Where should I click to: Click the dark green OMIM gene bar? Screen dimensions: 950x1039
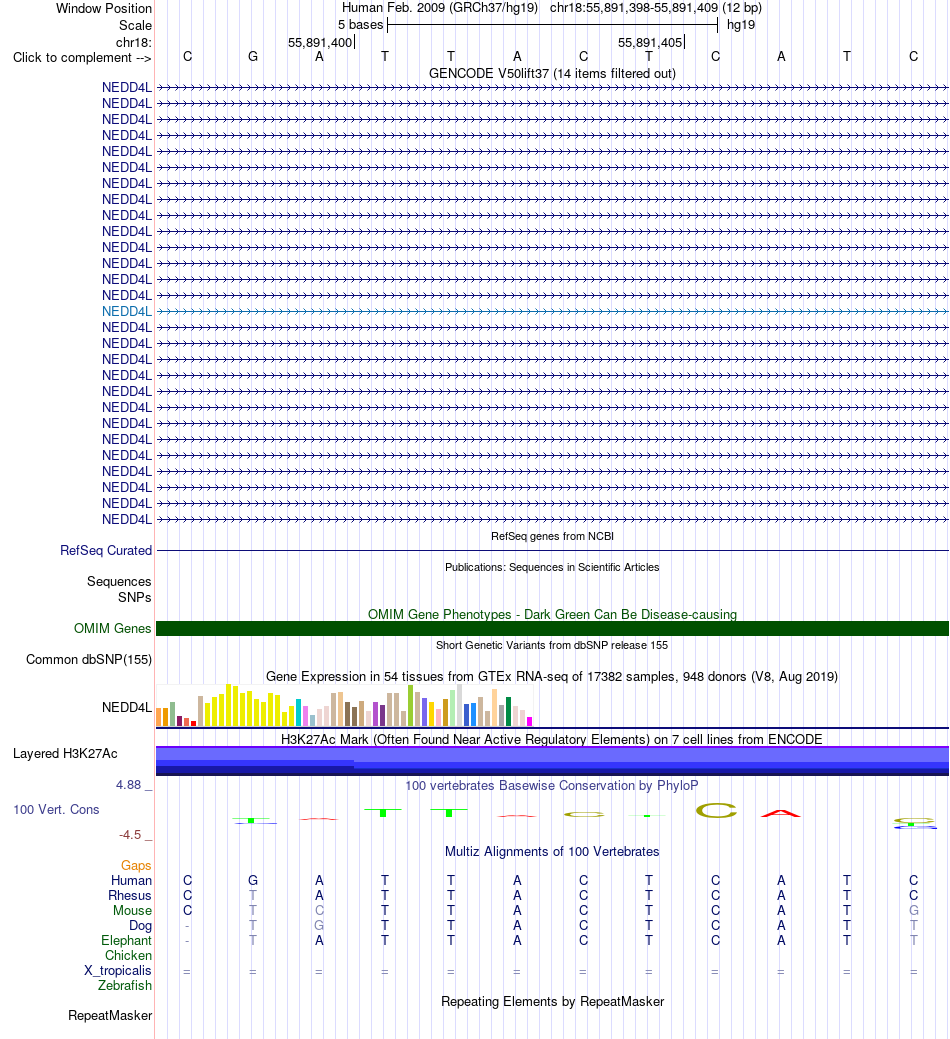(553, 628)
